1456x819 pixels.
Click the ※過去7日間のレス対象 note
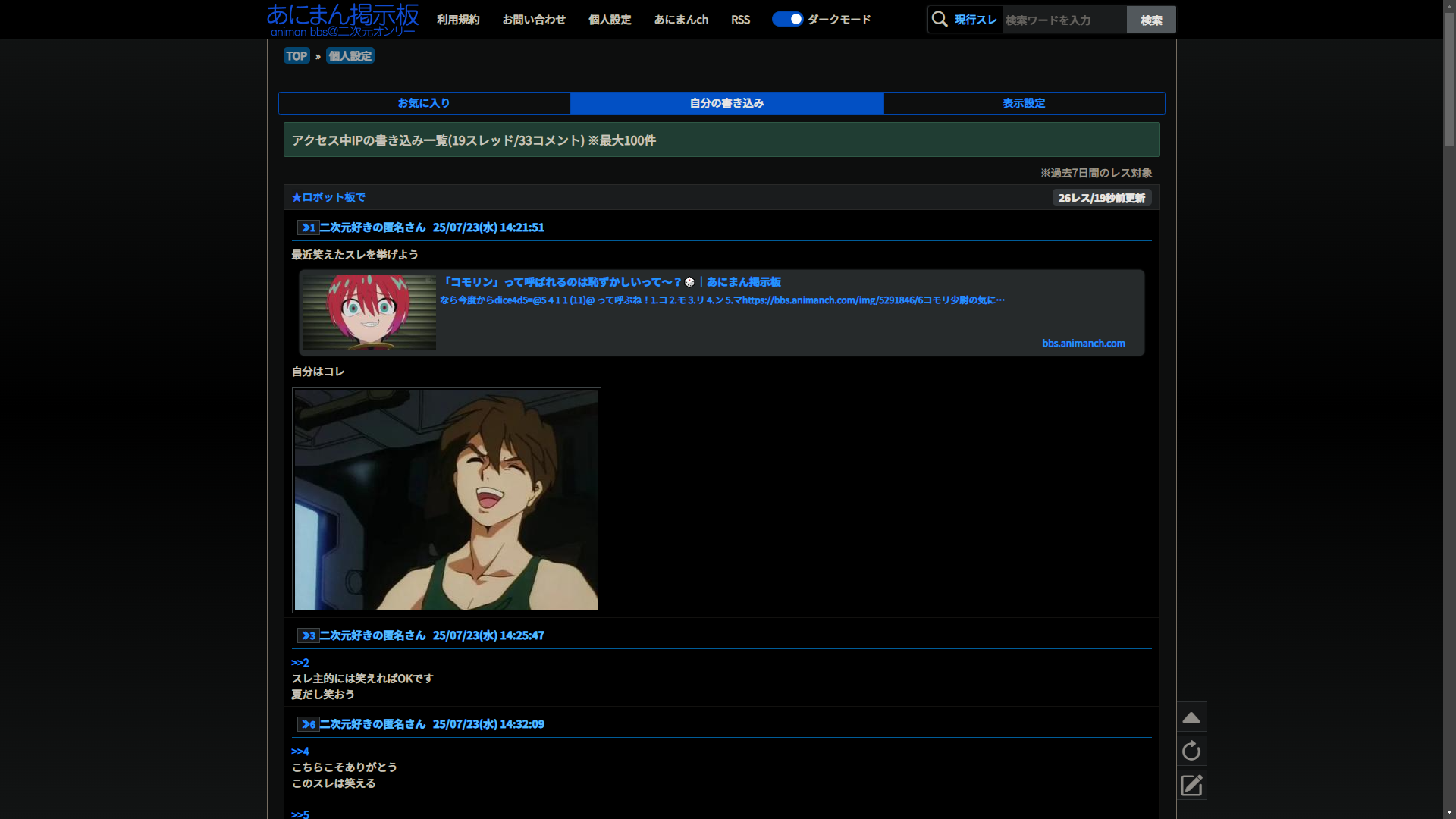point(1096,173)
